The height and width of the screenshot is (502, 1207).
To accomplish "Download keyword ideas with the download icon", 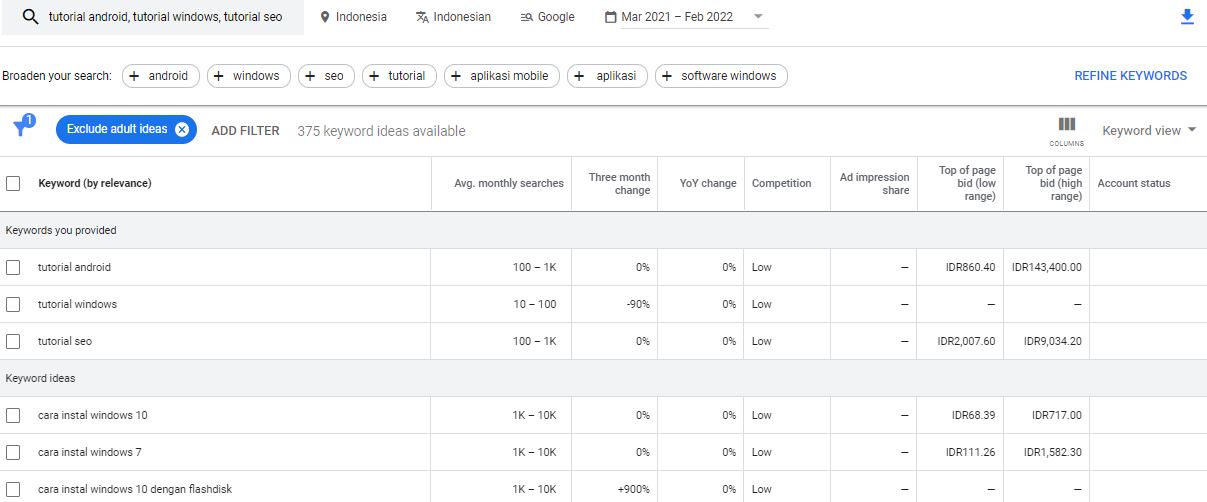I will pyautogui.click(x=1187, y=17).
